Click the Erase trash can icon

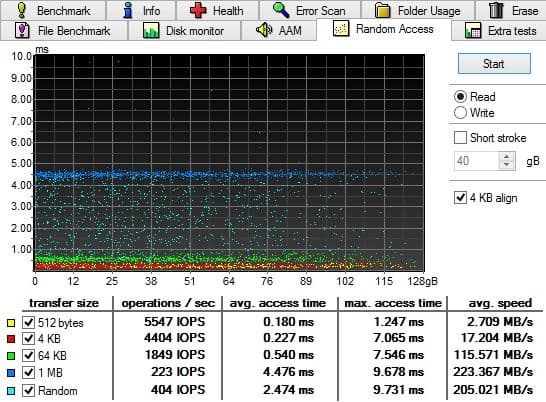[x=496, y=10]
